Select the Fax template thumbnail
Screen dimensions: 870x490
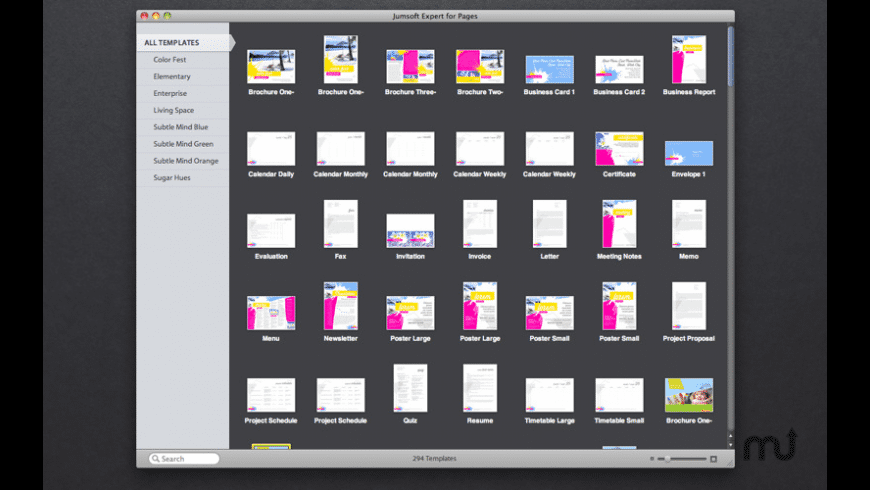pos(341,224)
